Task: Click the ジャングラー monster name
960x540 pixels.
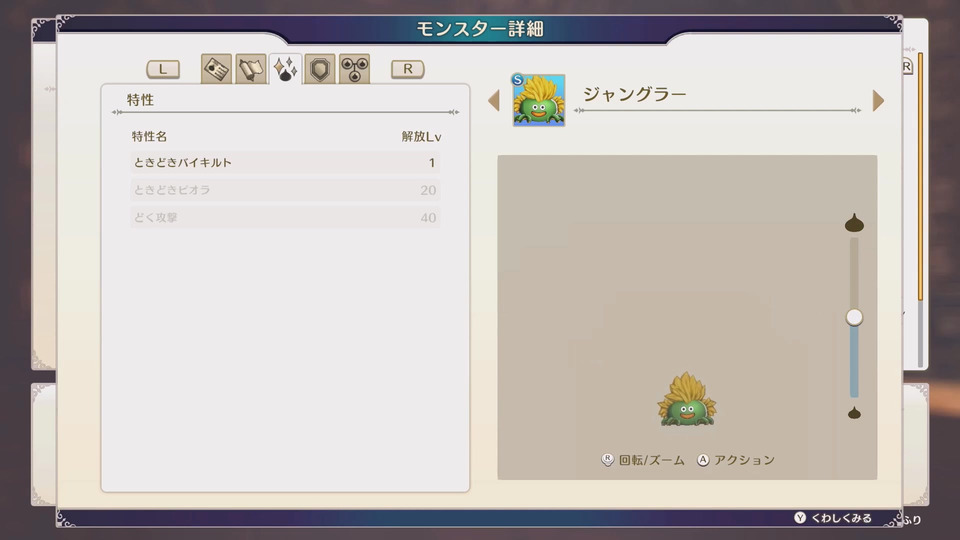Action: [634, 94]
